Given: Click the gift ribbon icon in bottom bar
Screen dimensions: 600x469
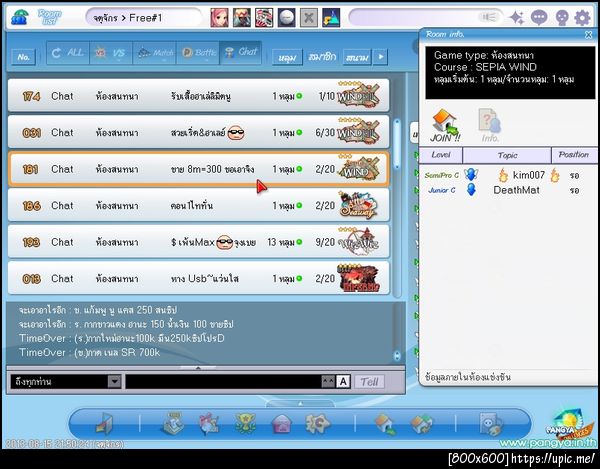Looking at the screenshot, I should click(209, 423).
